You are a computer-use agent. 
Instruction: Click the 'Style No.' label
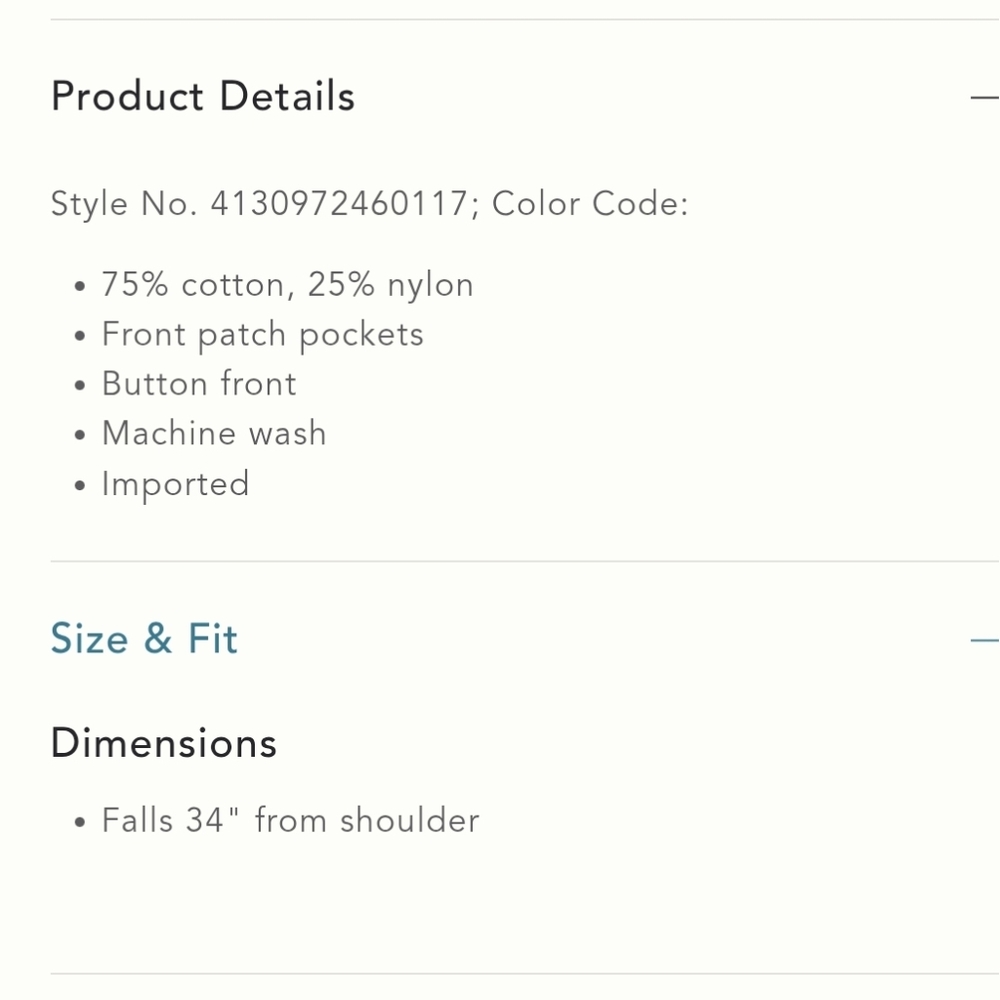(x=124, y=204)
